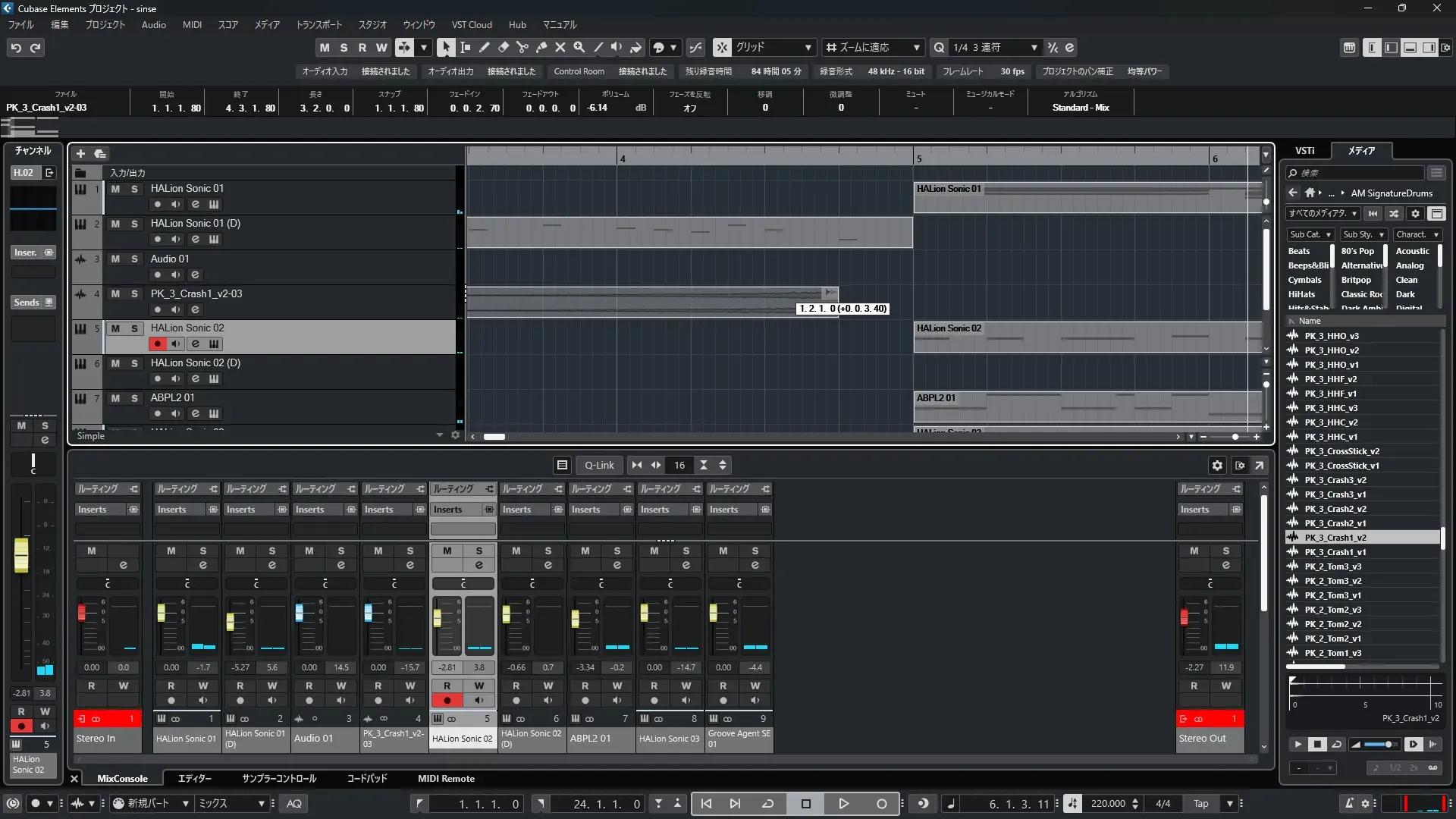Viewport: 1456px width, 819px height.
Task: Solo the ABPL2 01 track
Action: tap(134, 399)
